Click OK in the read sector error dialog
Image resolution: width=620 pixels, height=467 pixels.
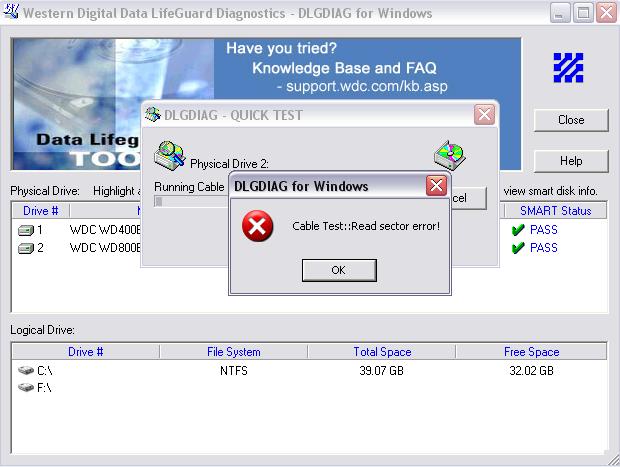tap(339, 270)
